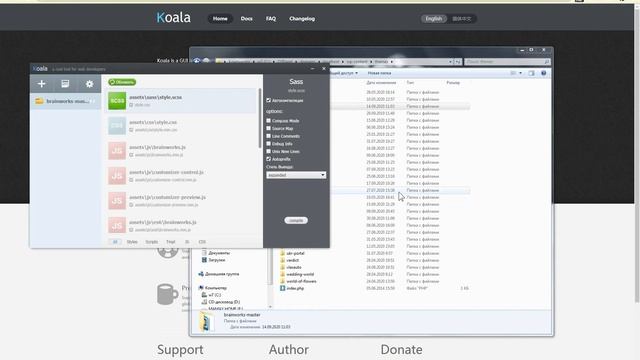
Task: Sort by Size column in Explorer
Action: tap(453, 82)
